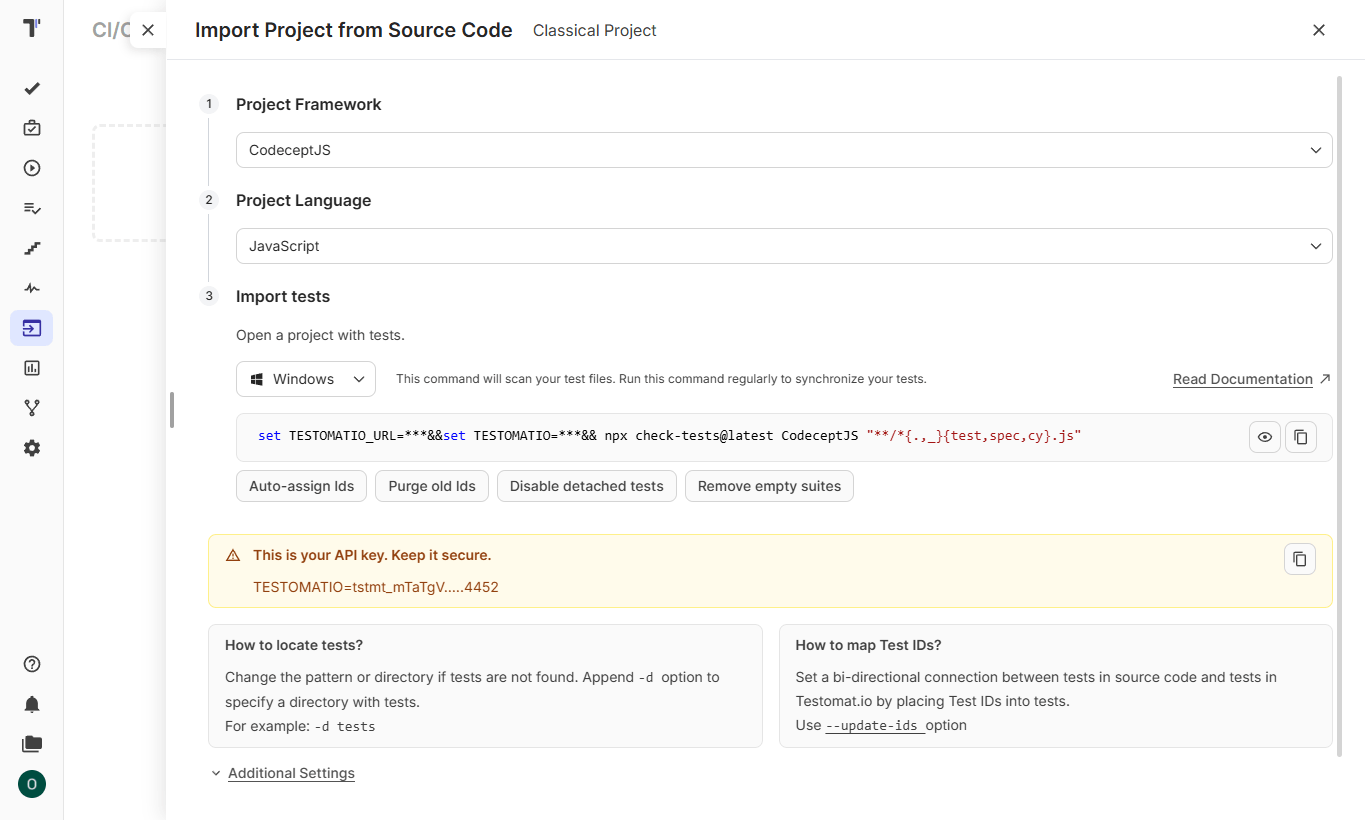The width and height of the screenshot is (1366, 820).
Task: Click 'This is your API key' warning text
Action: (372, 555)
